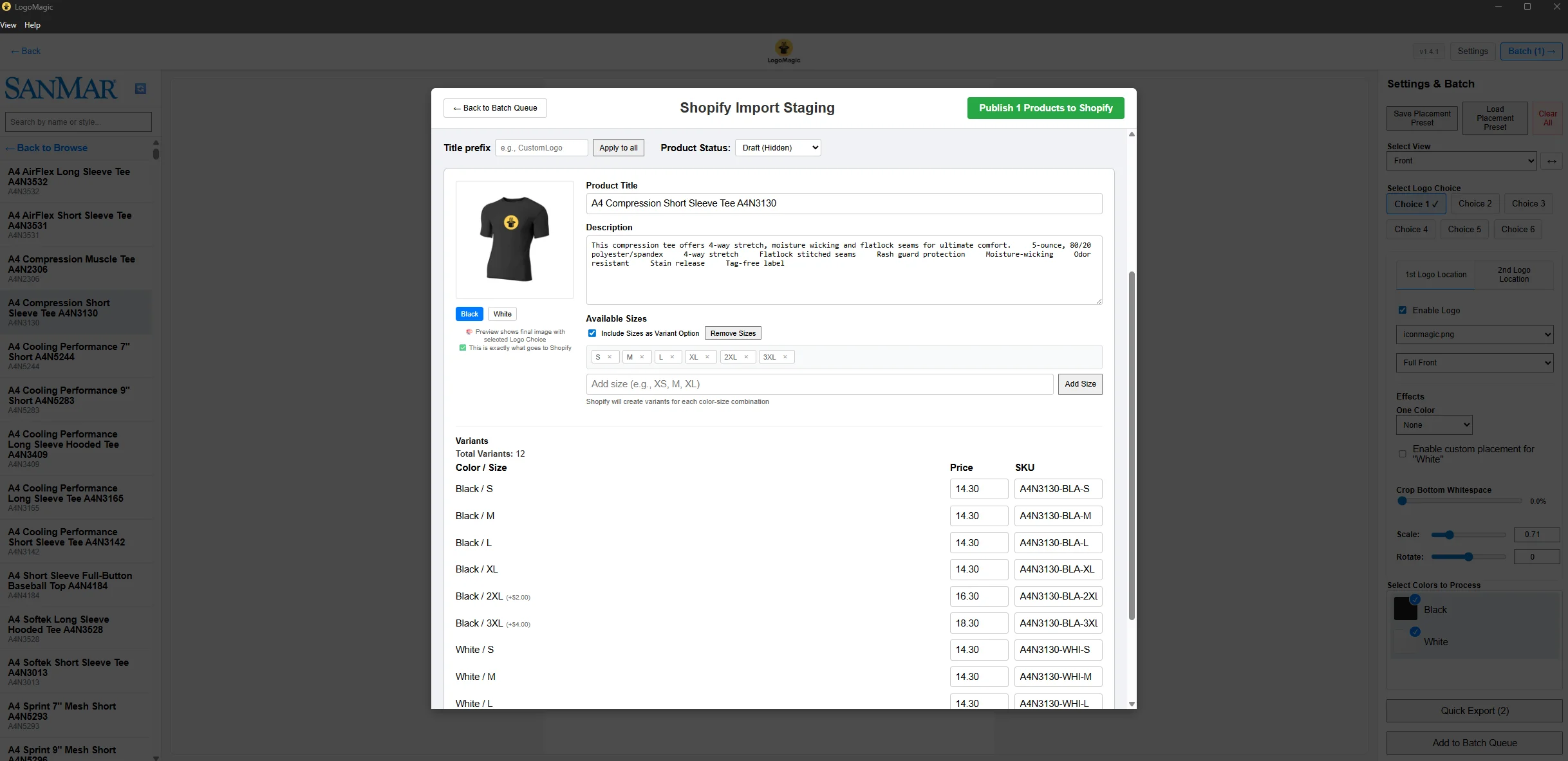Select logo Choice 6
The image size is (1568, 761).
(1518, 229)
